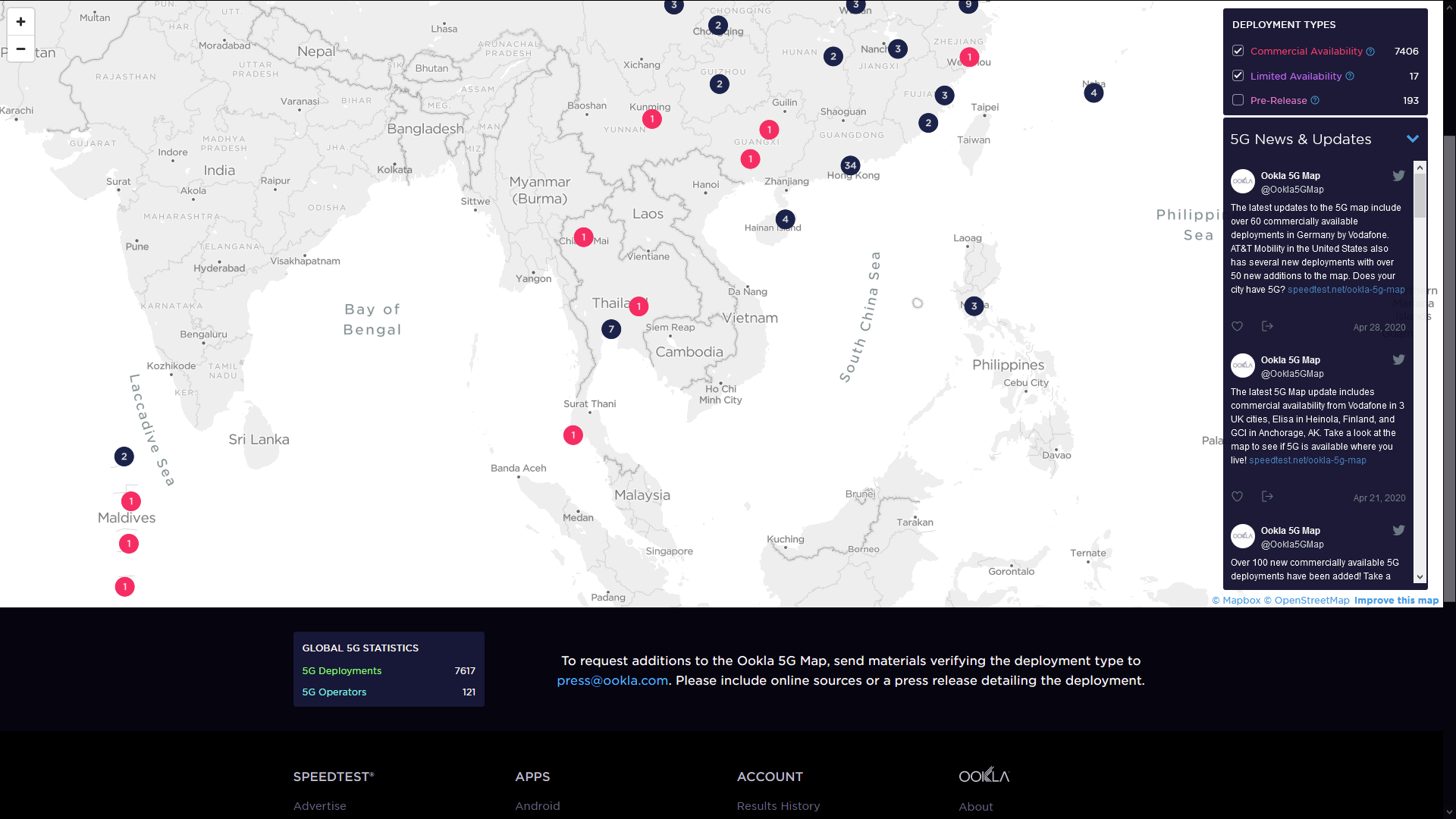Open the OpenStreetMap attribution link

pos(1307,600)
